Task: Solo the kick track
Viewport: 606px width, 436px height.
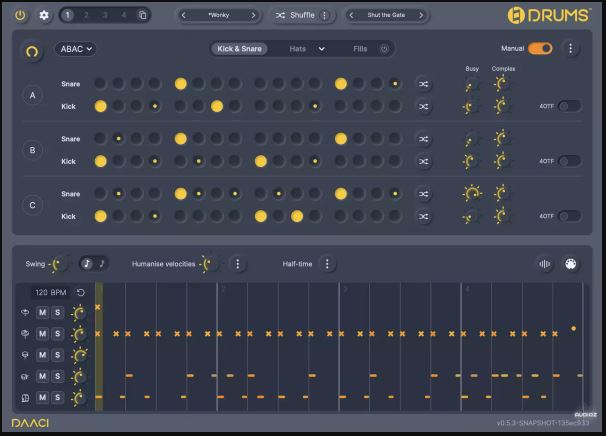Action: coord(58,397)
